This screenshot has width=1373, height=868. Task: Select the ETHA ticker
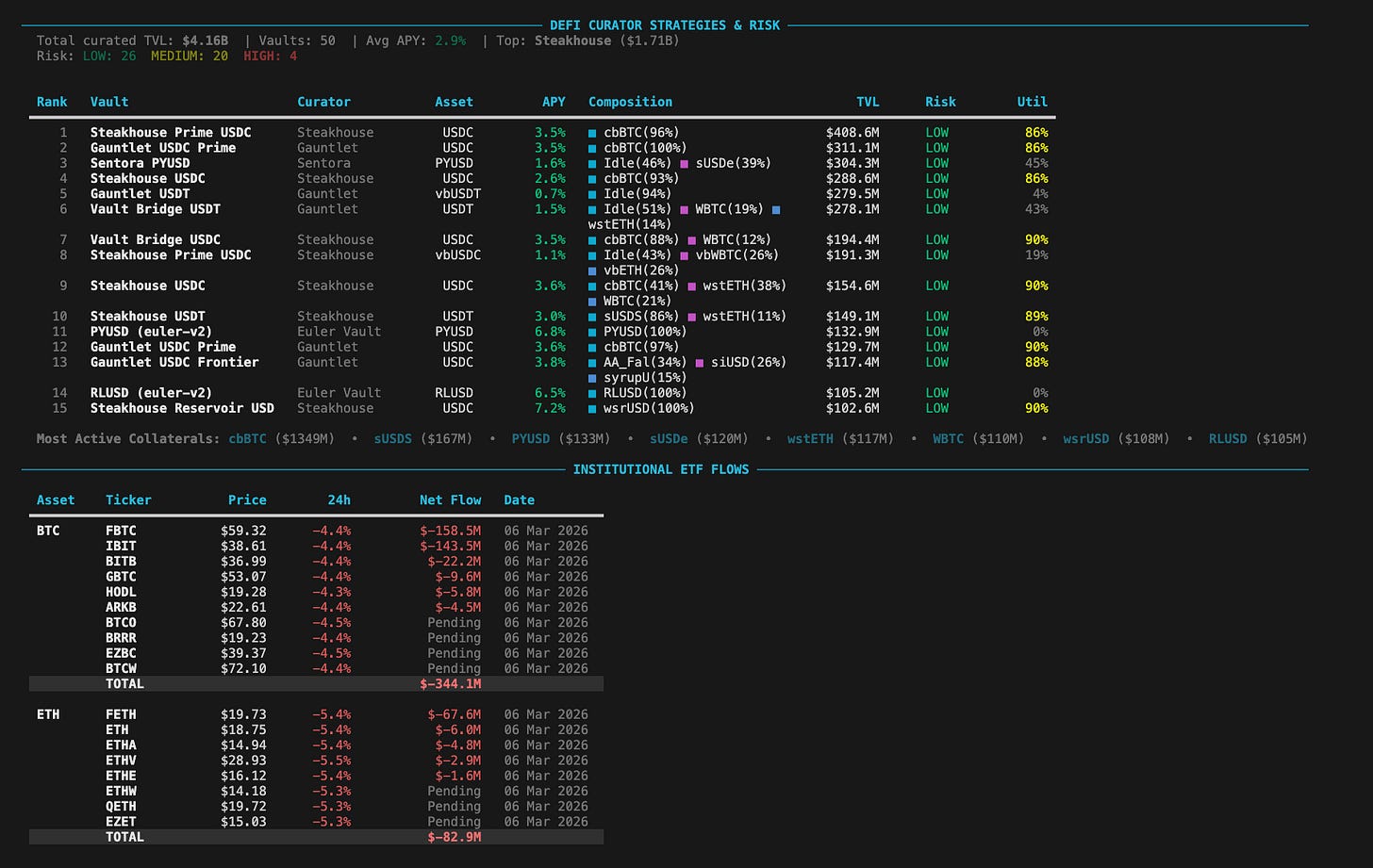click(121, 745)
